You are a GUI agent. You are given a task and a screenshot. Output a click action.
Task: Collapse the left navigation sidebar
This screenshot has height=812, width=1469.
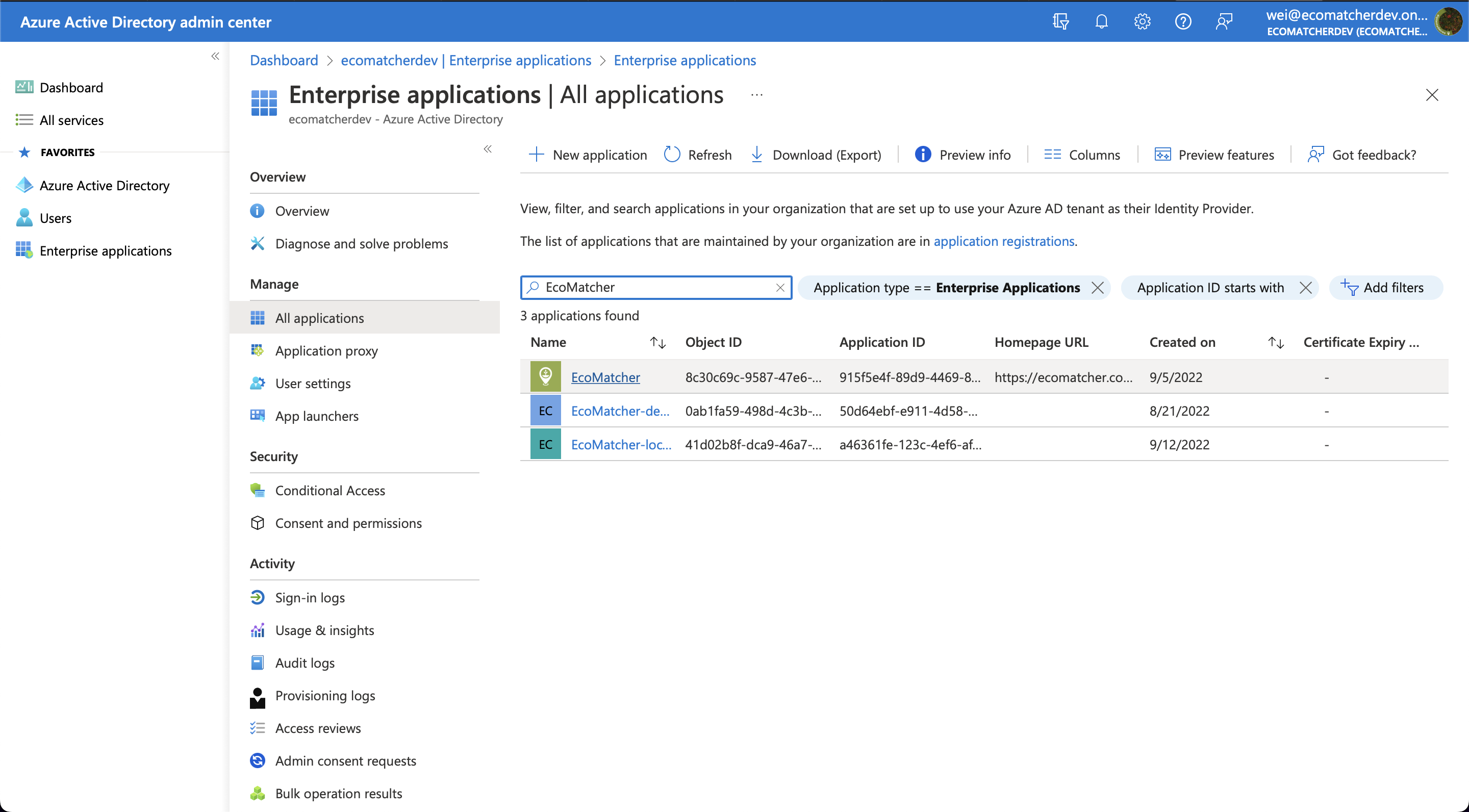coord(215,56)
